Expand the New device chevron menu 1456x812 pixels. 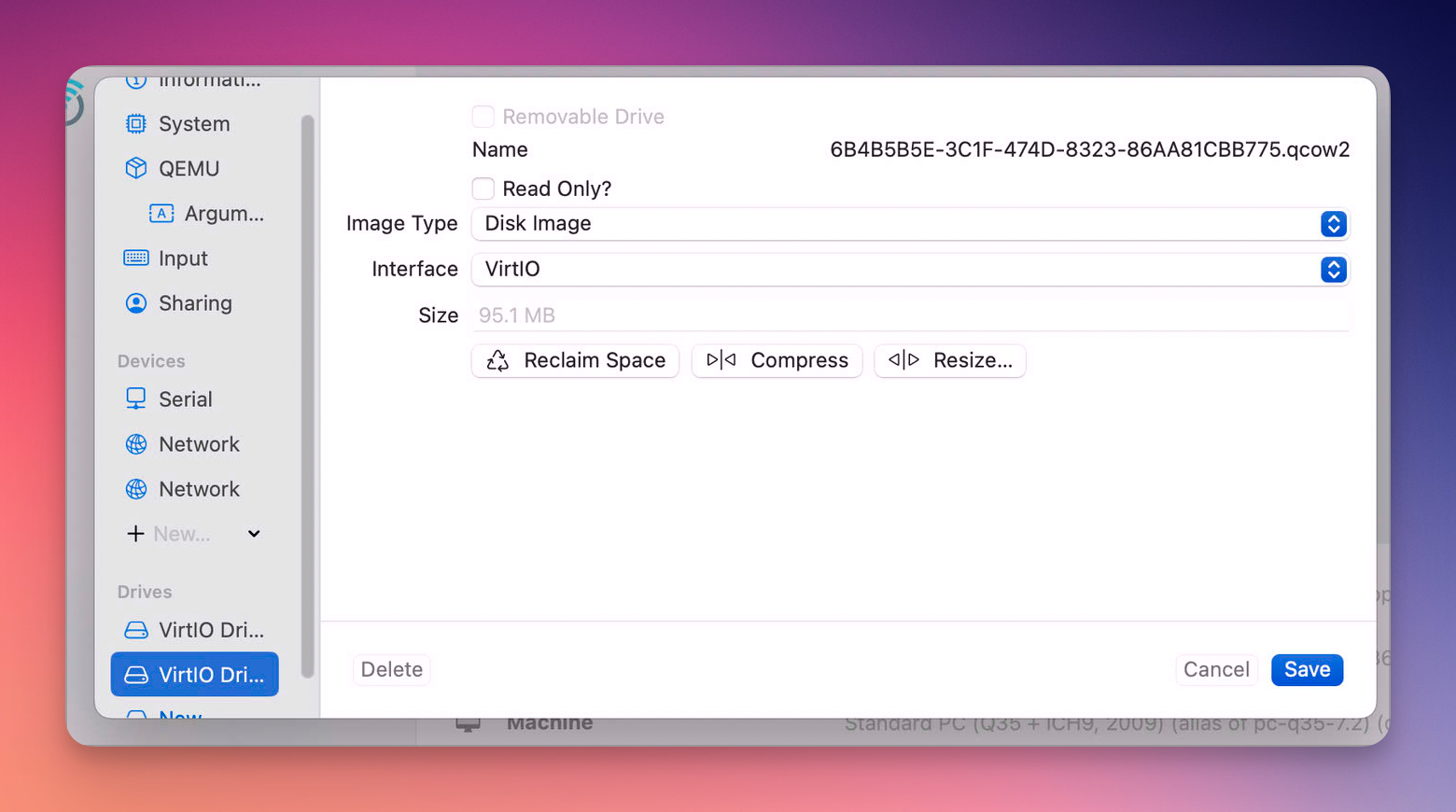254,534
